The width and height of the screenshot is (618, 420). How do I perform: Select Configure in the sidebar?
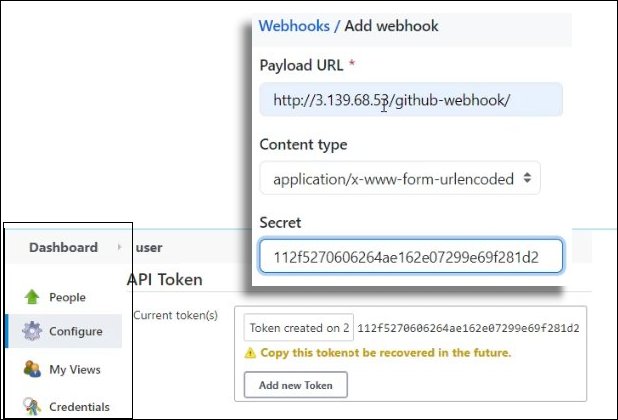[x=75, y=332]
